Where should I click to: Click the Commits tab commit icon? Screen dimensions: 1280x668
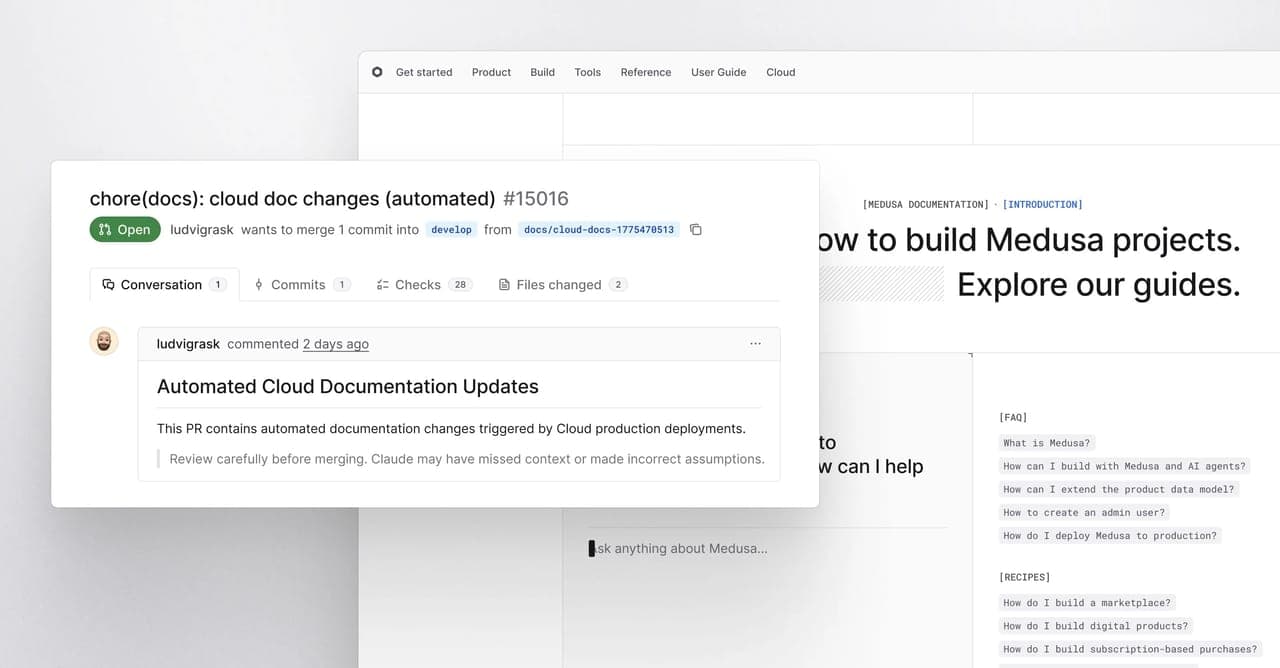pyautogui.click(x=259, y=284)
